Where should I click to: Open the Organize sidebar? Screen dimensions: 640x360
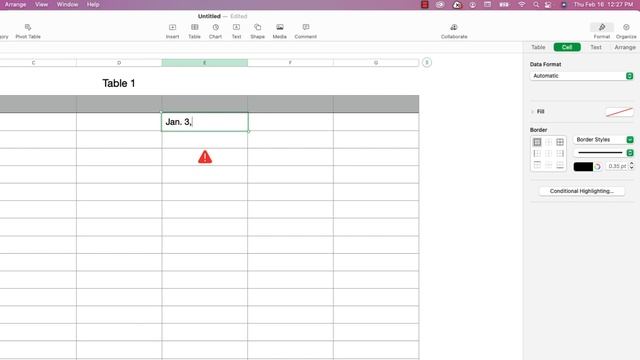(626, 31)
